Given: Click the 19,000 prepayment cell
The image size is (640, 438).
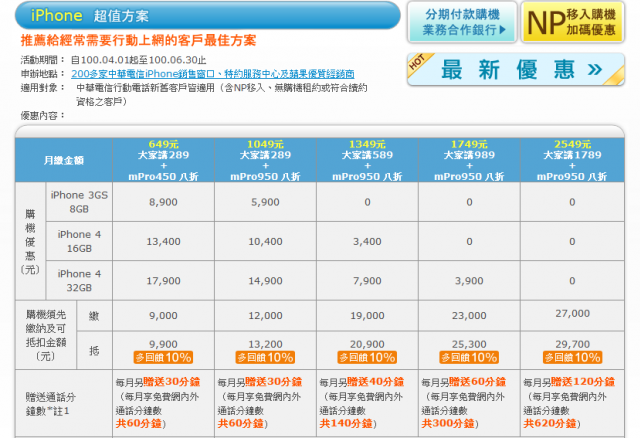Looking at the screenshot, I should [367, 316].
